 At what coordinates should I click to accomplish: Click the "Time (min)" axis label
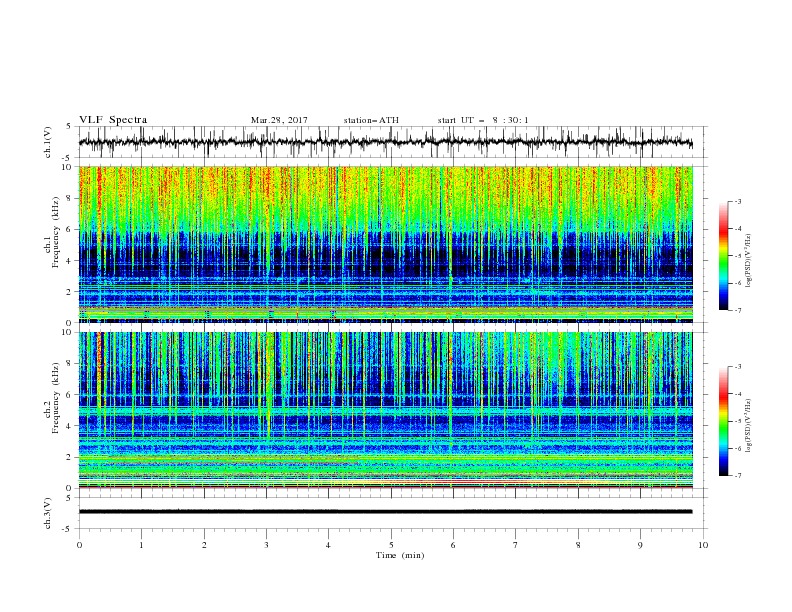pos(400,555)
